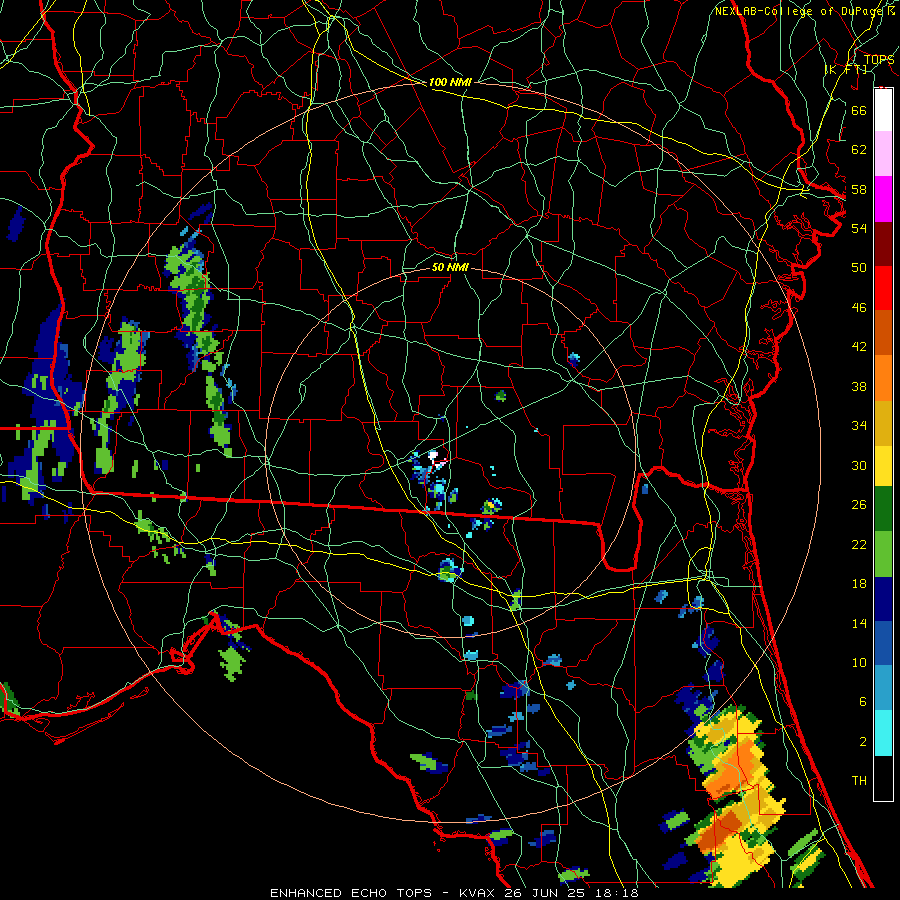Select the 58 scale label

(859, 189)
